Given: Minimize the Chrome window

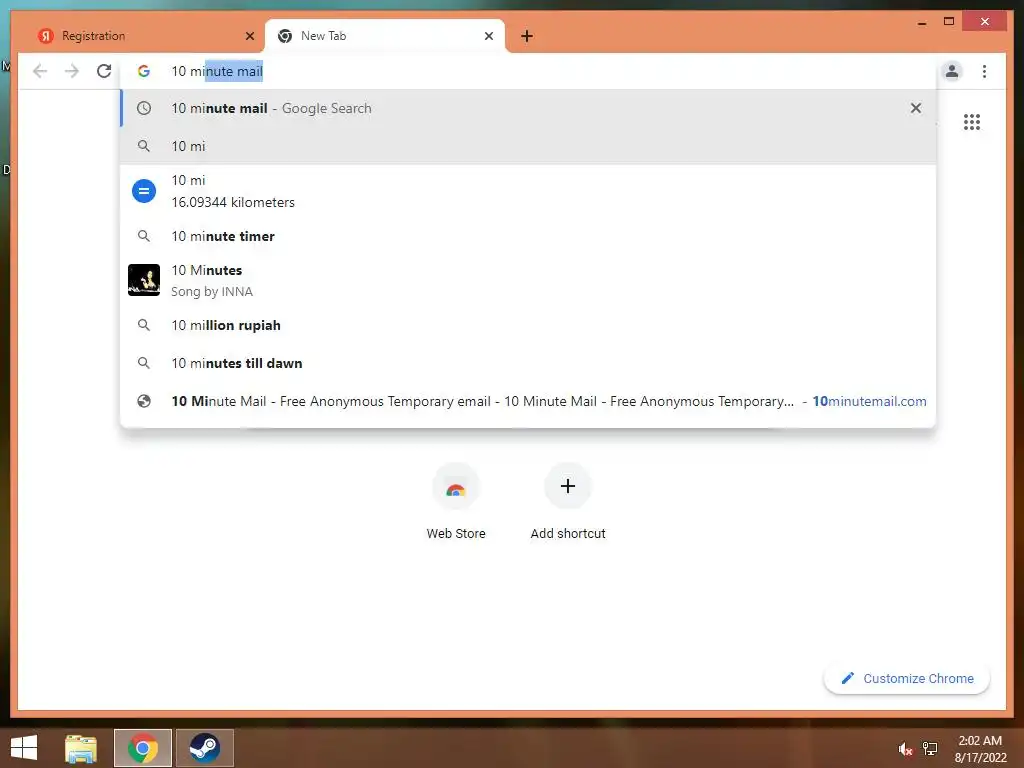Looking at the screenshot, I should tap(921, 22).
